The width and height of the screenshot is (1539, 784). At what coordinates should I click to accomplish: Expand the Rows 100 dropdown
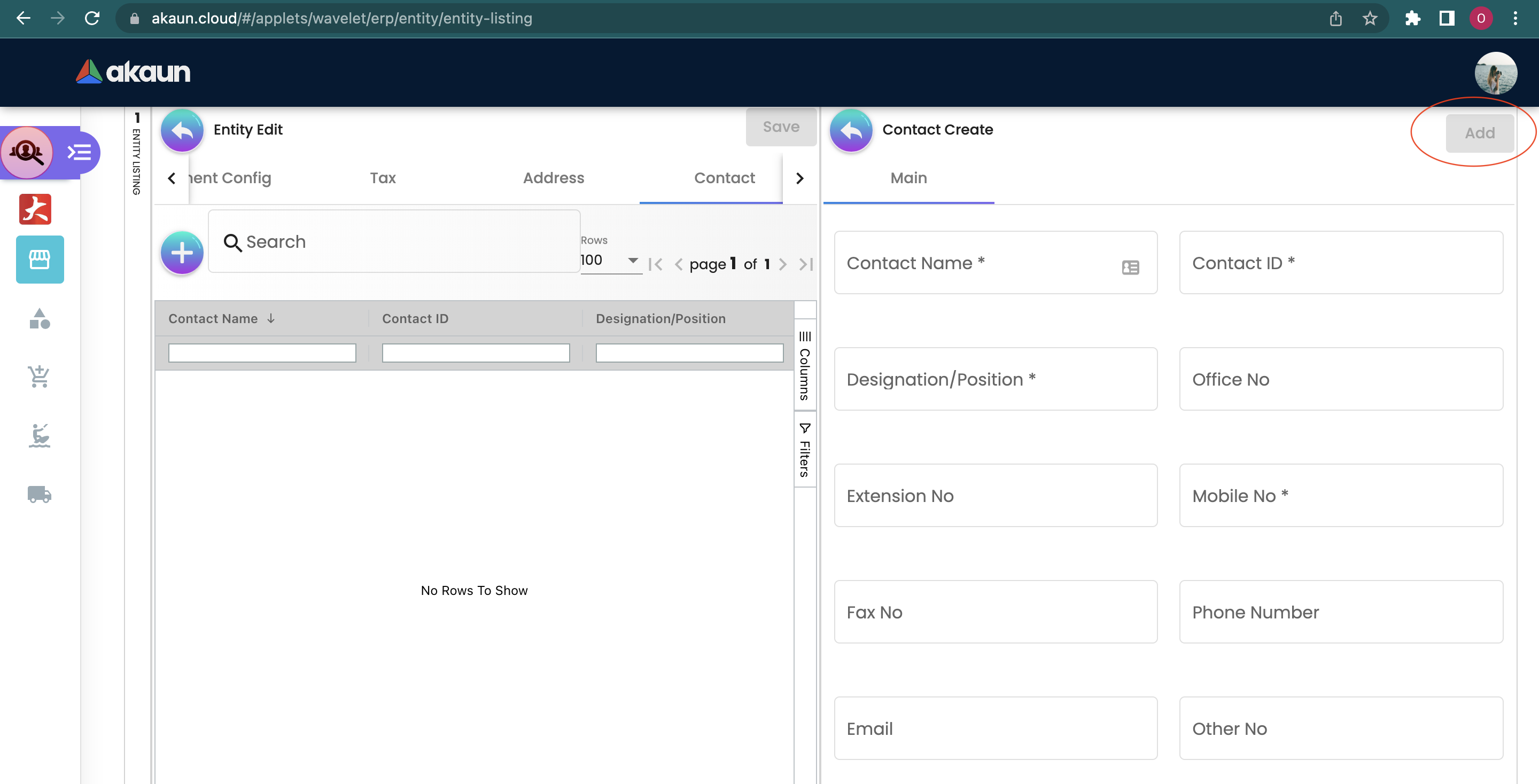(610, 260)
